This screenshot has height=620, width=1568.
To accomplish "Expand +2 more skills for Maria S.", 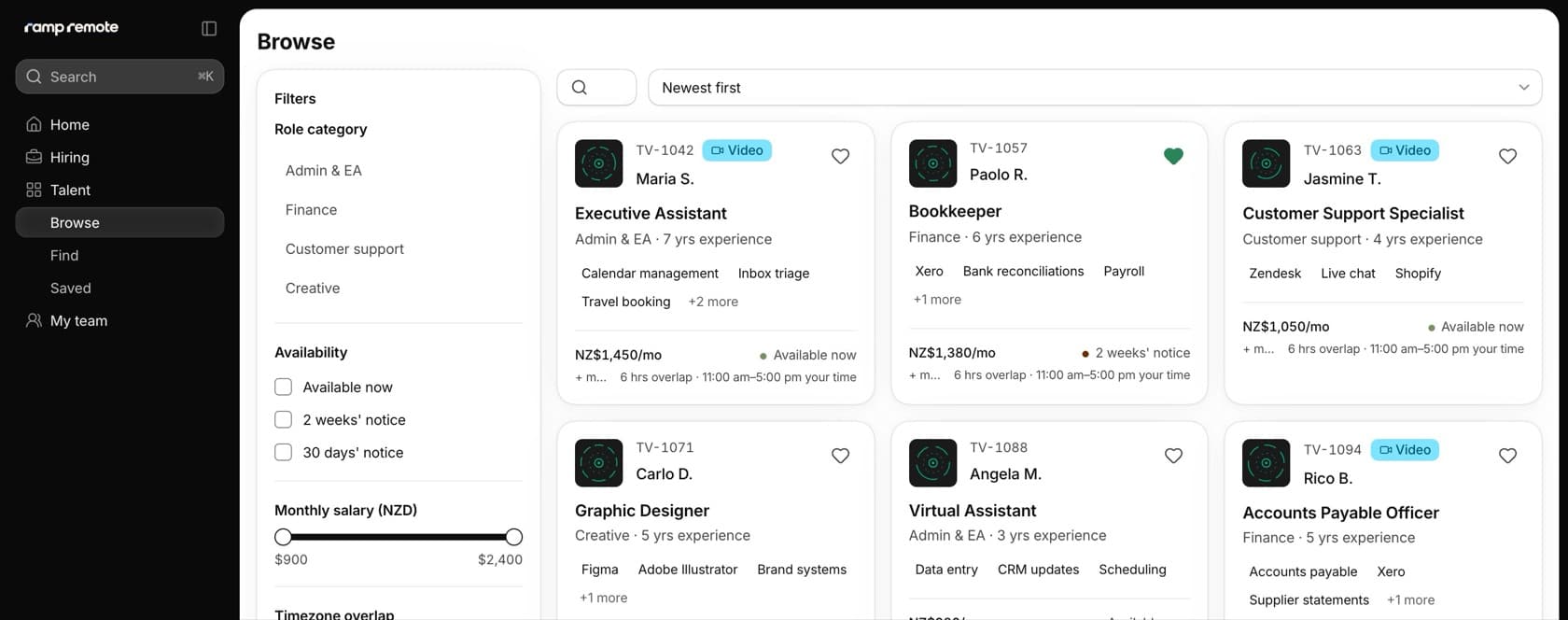I will [713, 302].
